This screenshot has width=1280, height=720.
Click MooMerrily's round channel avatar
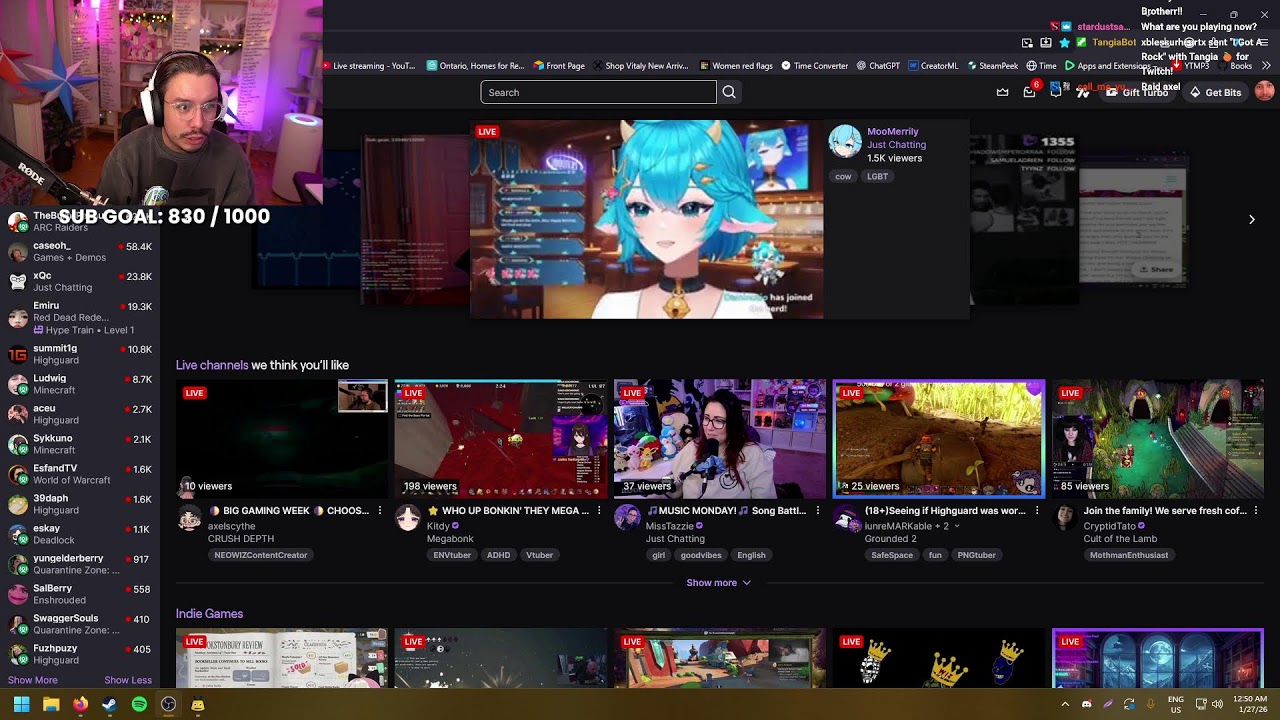[845, 143]
